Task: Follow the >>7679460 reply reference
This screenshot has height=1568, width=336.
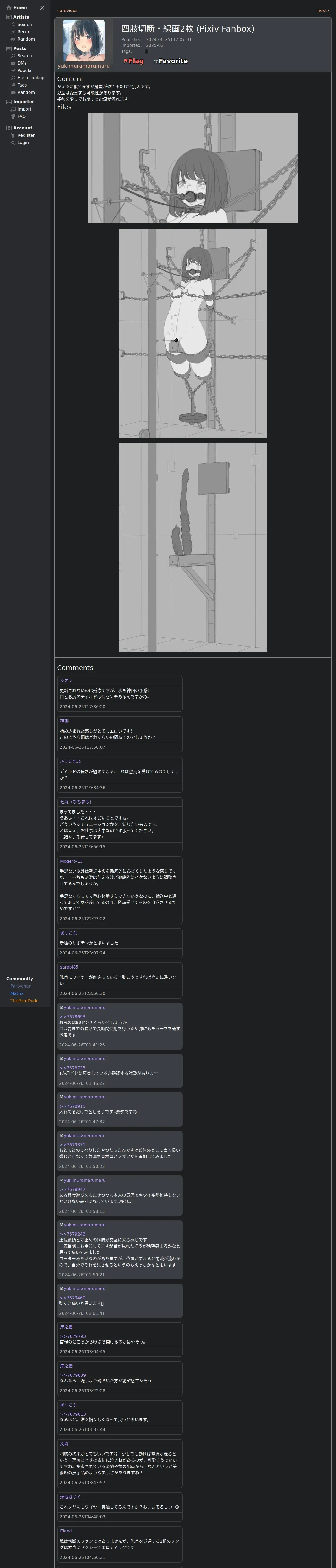Action: pyautogui.click(x=72, y=1298)
